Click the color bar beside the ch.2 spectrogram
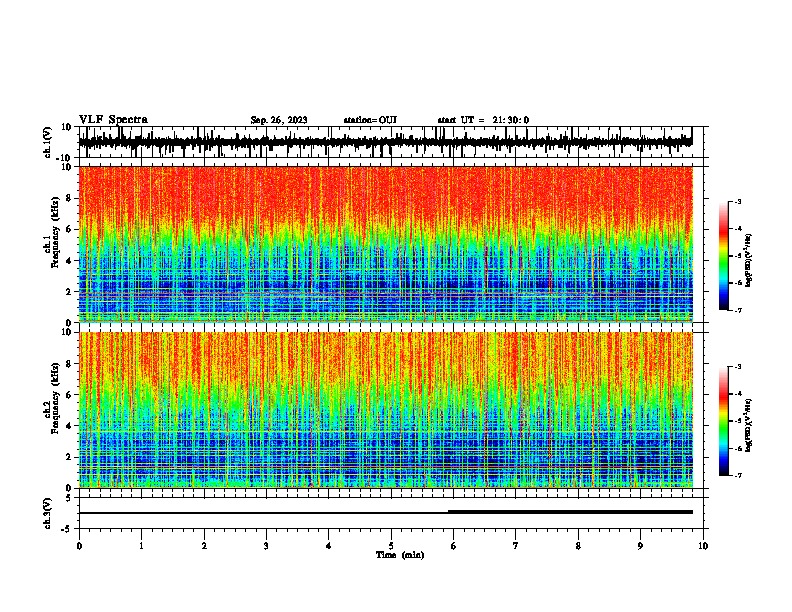 pos(723,421)
